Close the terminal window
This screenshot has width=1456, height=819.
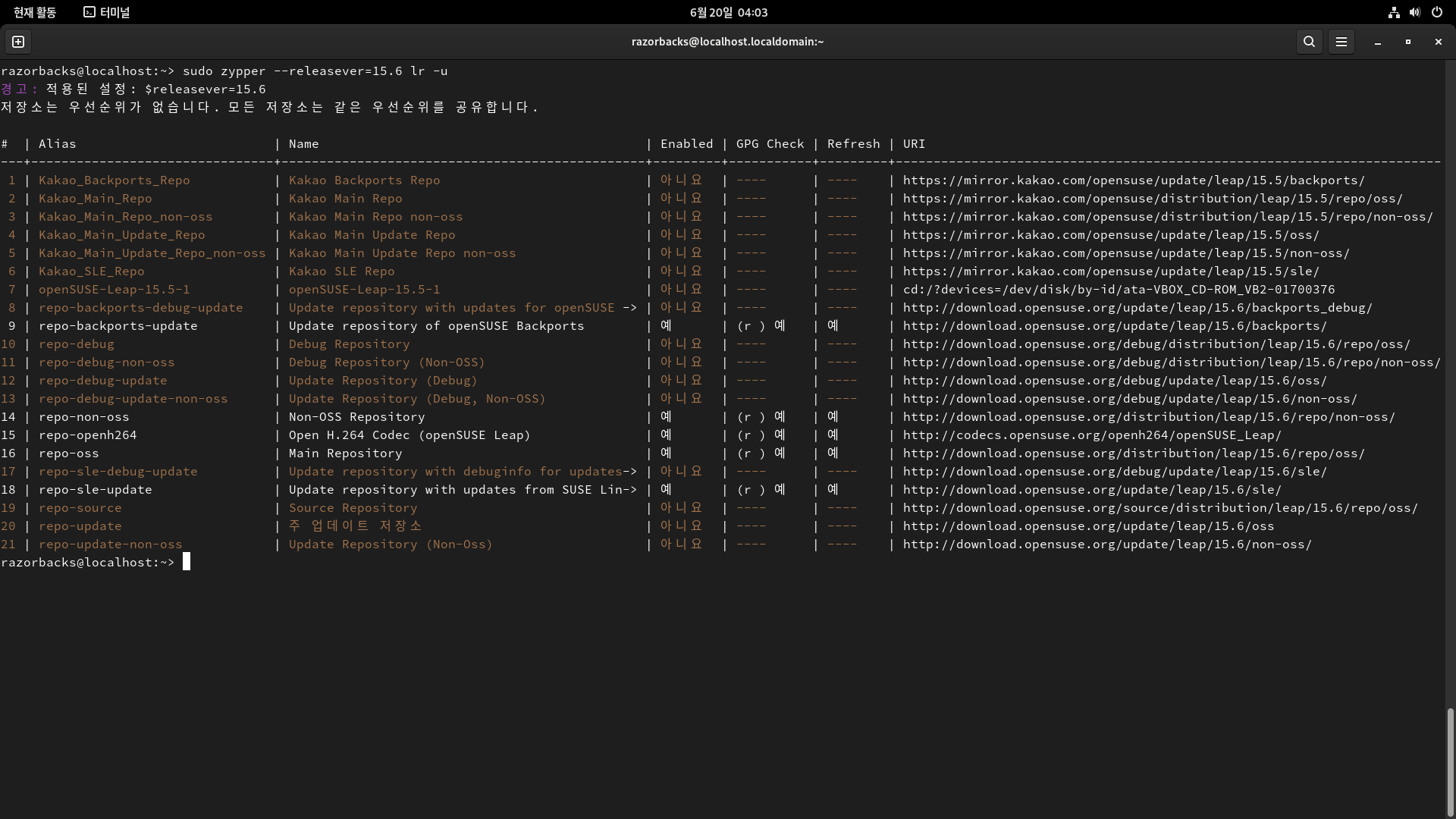click(1438, 42)
